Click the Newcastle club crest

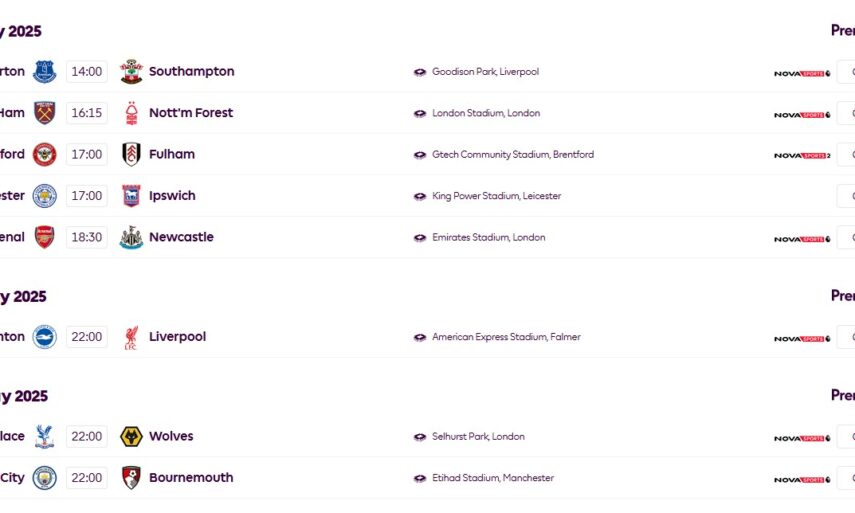click(131, 237)
